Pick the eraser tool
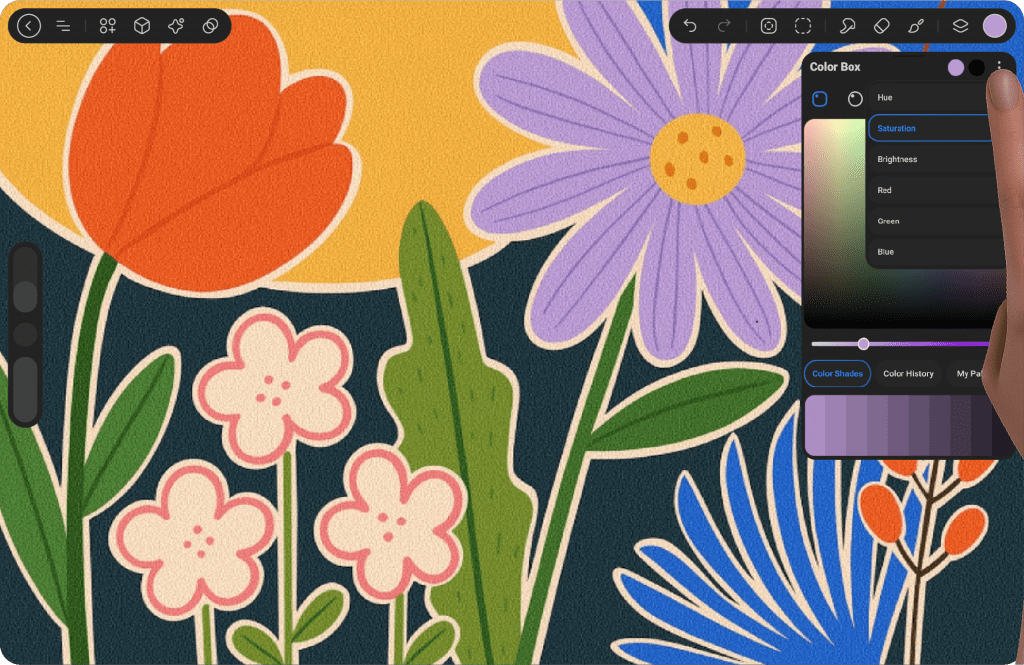The image size is (1024, 665). (x=881, y=26)
